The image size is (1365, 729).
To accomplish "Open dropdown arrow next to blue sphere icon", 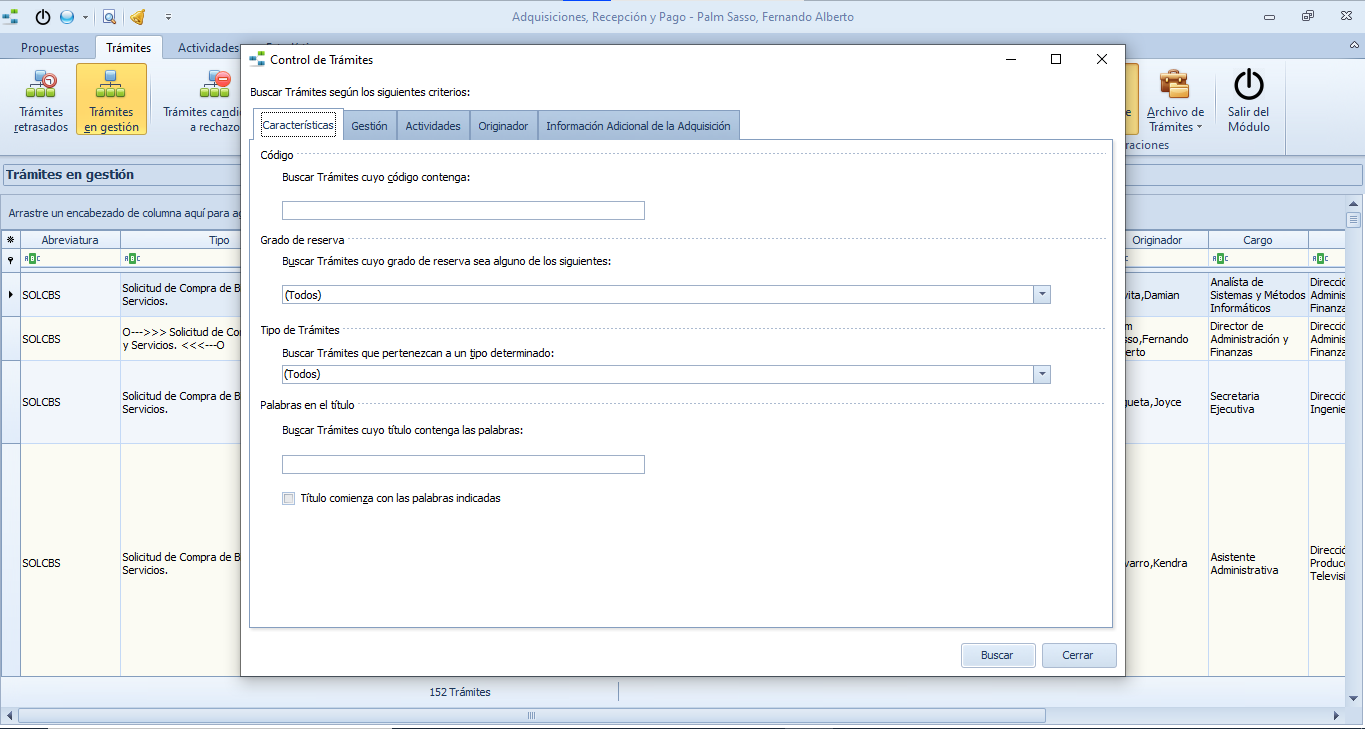I will [x=84, y=17].
